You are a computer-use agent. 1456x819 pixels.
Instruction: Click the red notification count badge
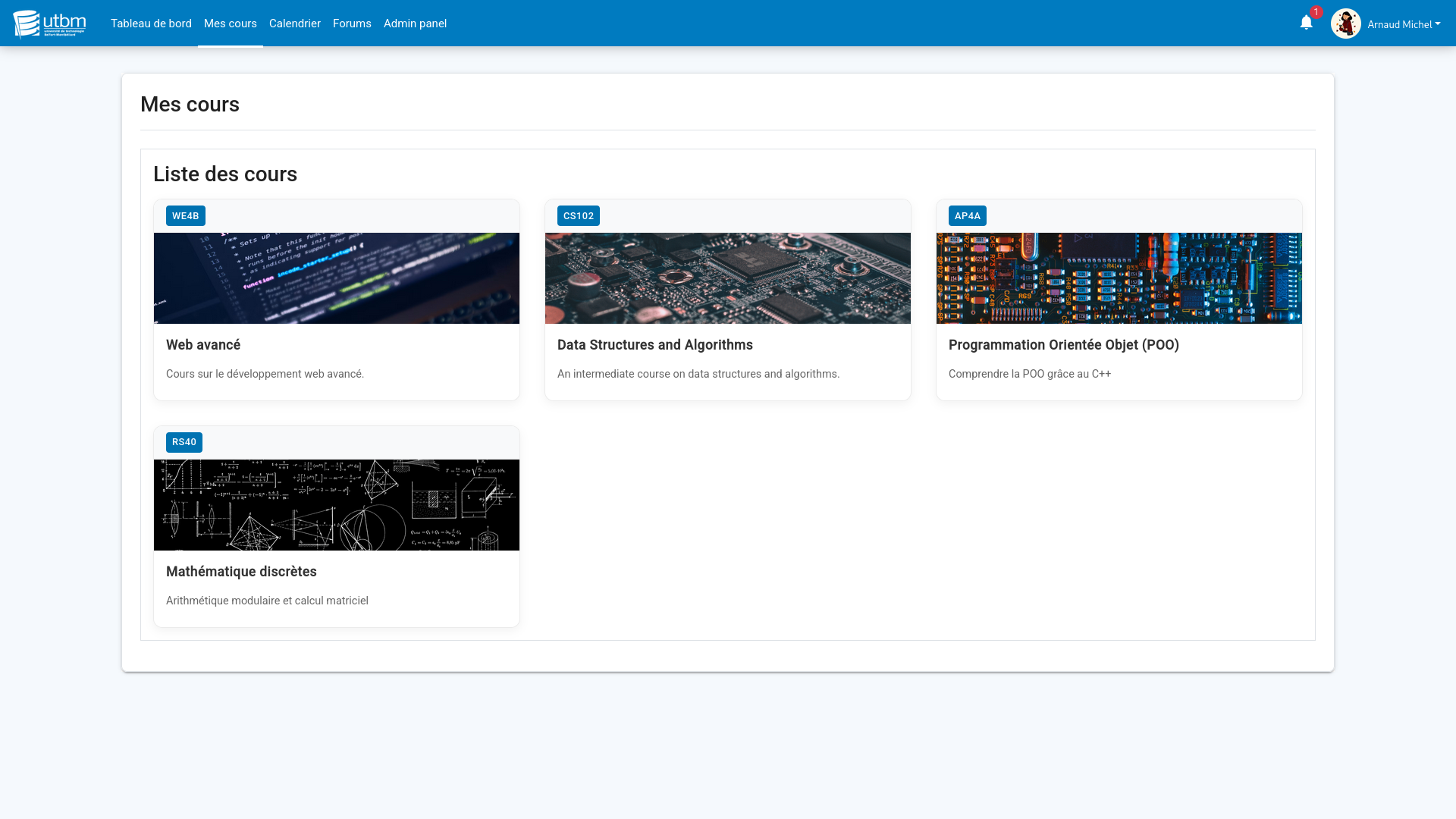pyautogui.click(x=1316, y=12)
